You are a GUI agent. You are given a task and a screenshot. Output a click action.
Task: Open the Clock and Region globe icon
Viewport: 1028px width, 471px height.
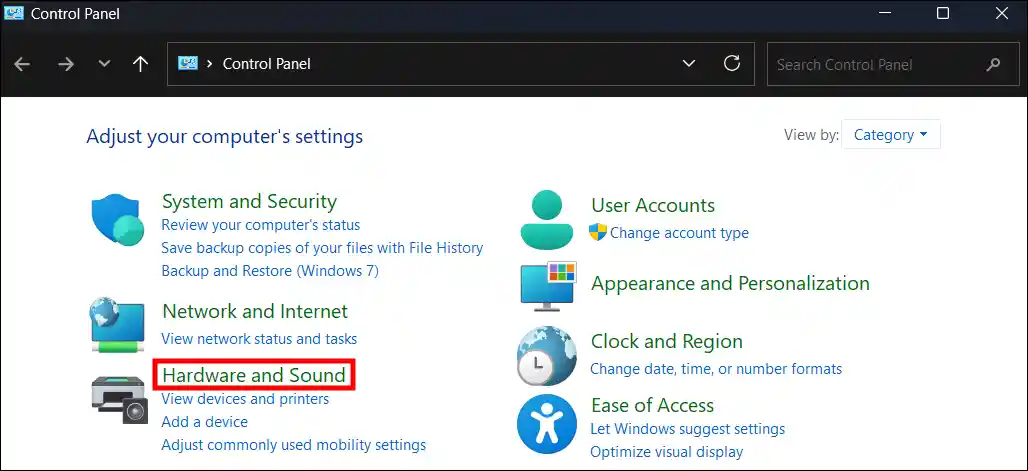547,356
